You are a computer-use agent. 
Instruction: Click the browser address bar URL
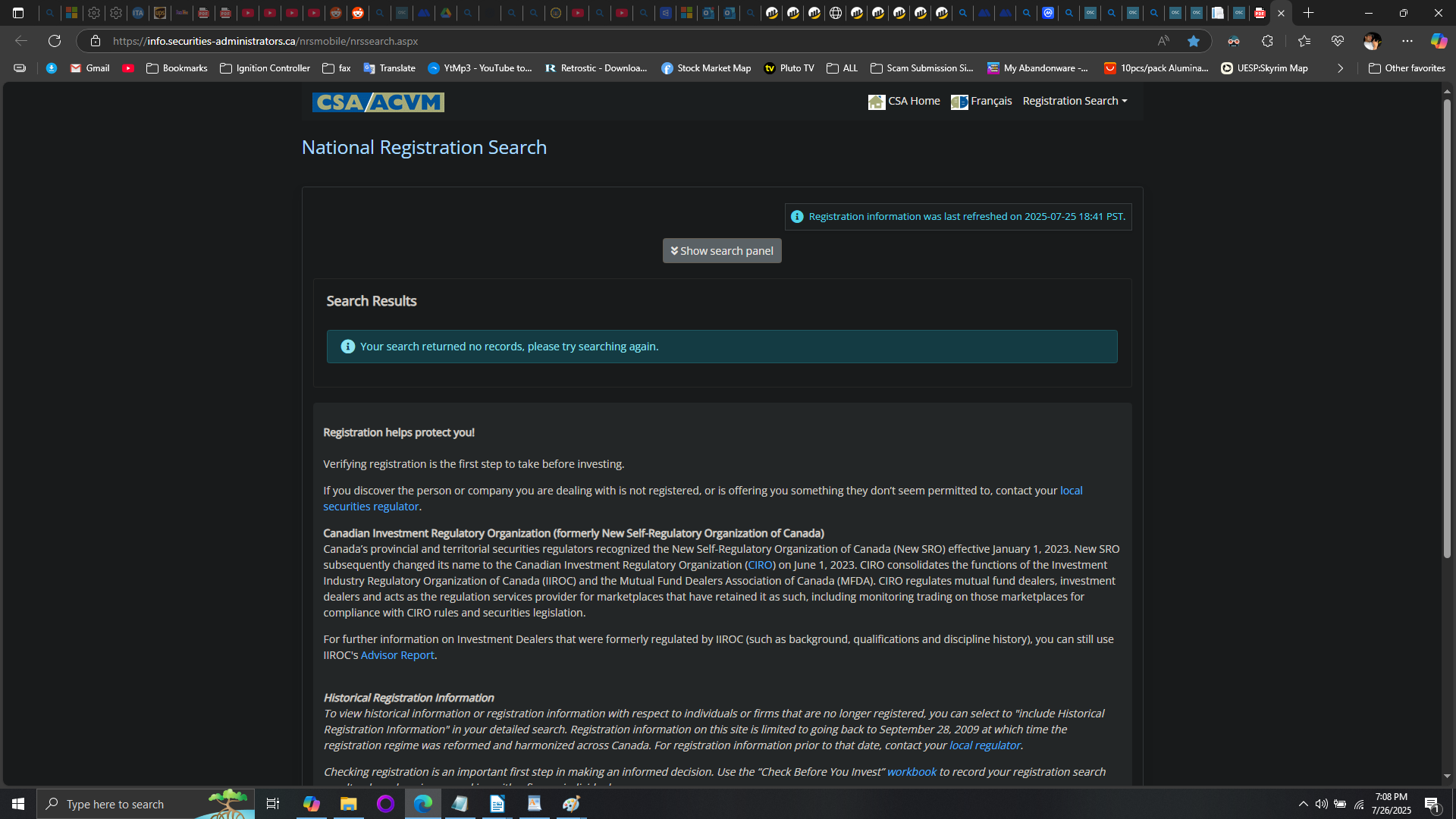[x=265, y=41]
